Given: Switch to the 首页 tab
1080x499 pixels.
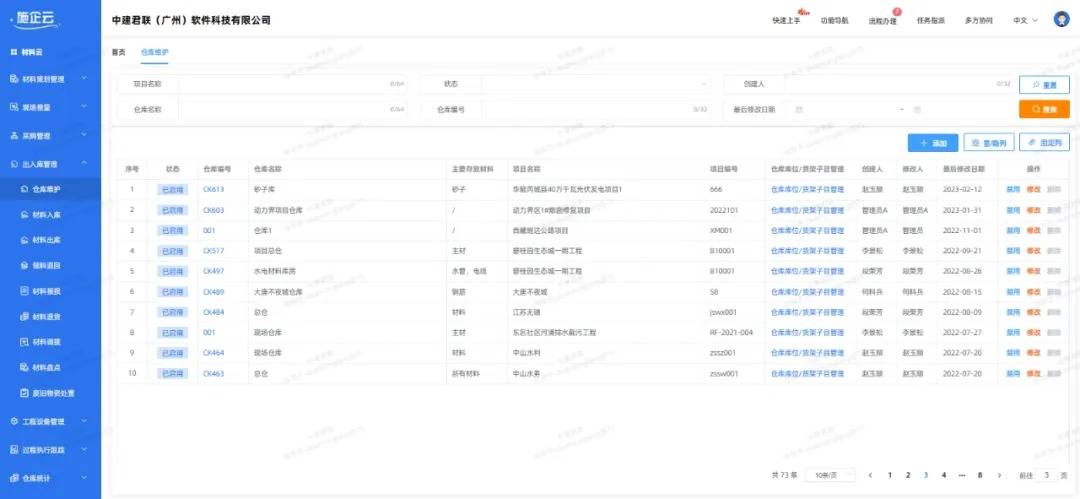Looking at the screenshot, I should coord(118,52).
